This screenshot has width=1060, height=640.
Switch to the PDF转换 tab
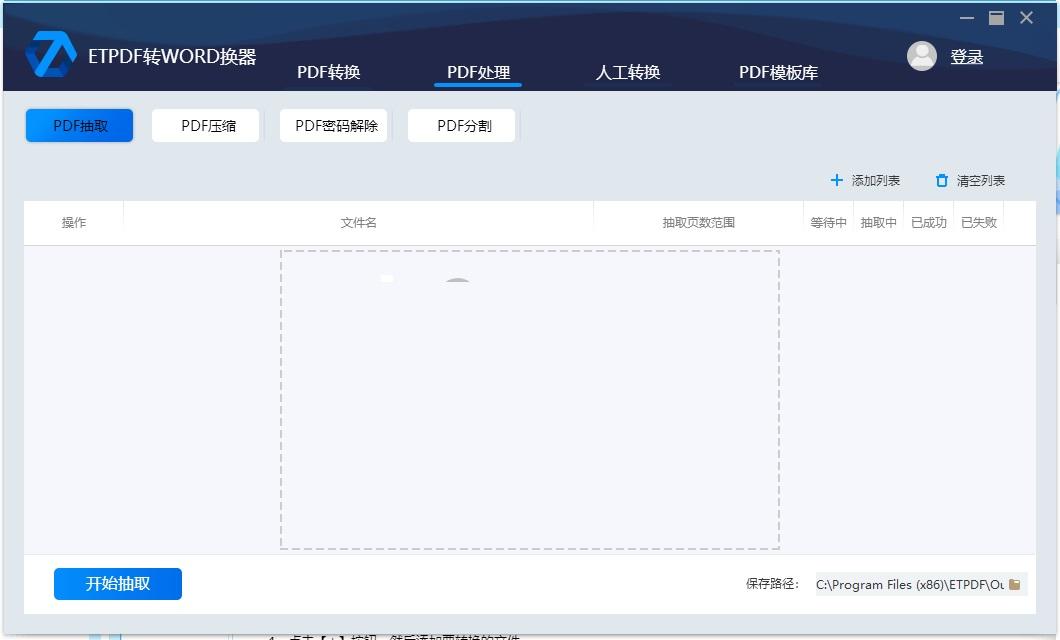[x=328, y=72]
